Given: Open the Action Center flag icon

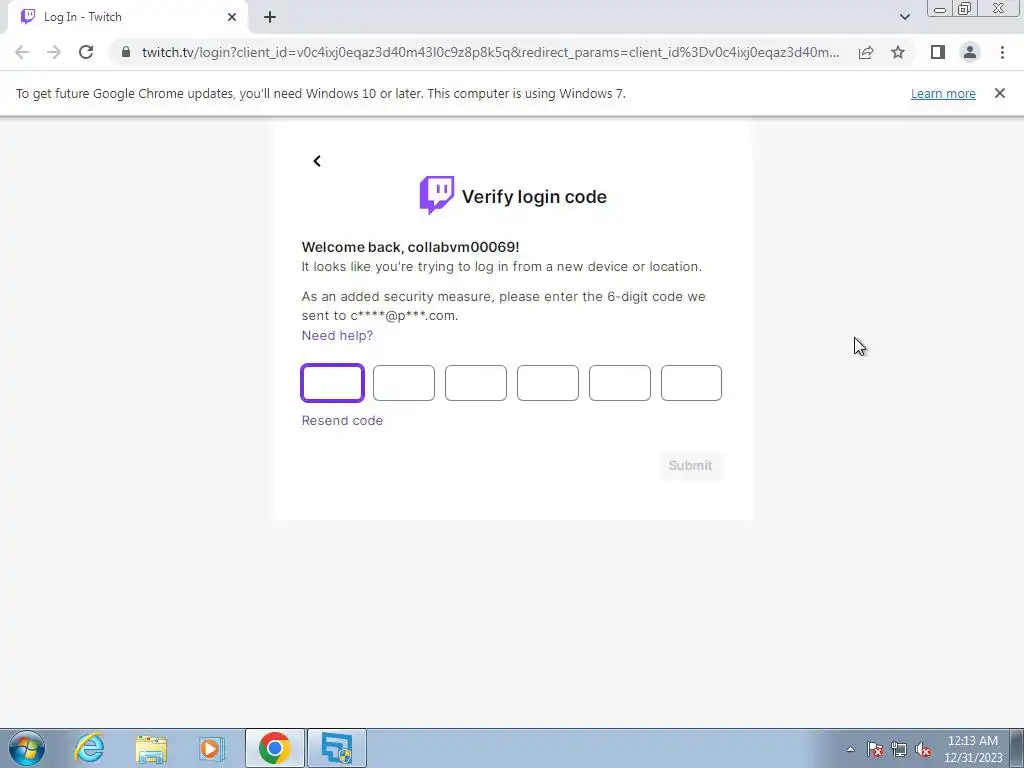Looking at the screenshot, I should click(875, 749).
